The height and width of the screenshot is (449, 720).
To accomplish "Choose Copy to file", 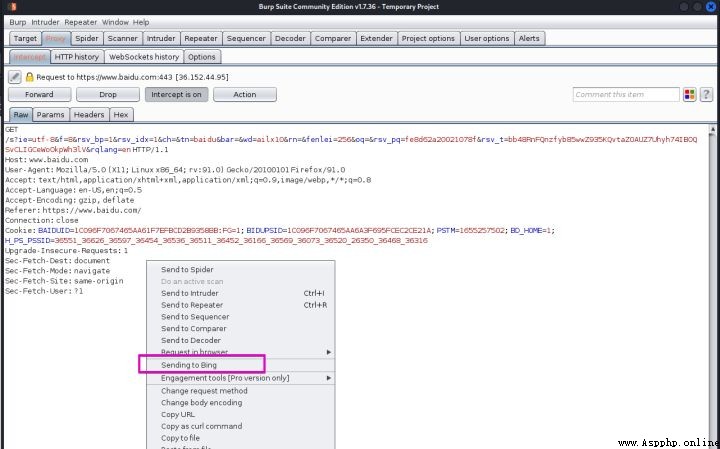I will [241, 438].
